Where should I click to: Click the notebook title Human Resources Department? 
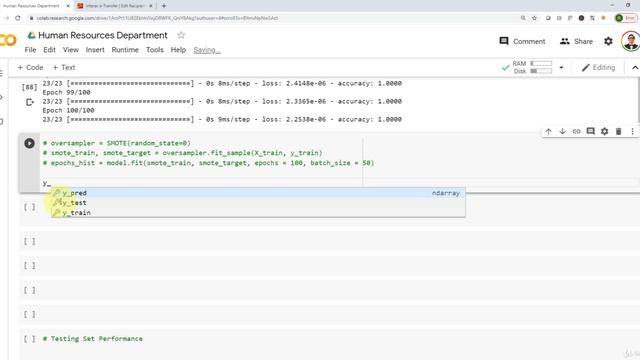[103, 35]
